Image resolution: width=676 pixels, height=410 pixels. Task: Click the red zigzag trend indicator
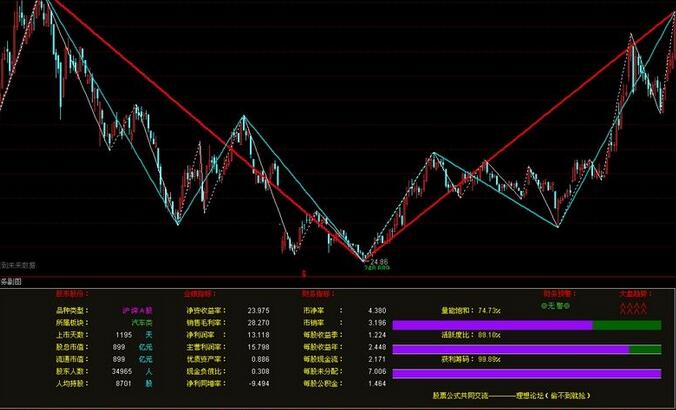(x=633, y=308)
